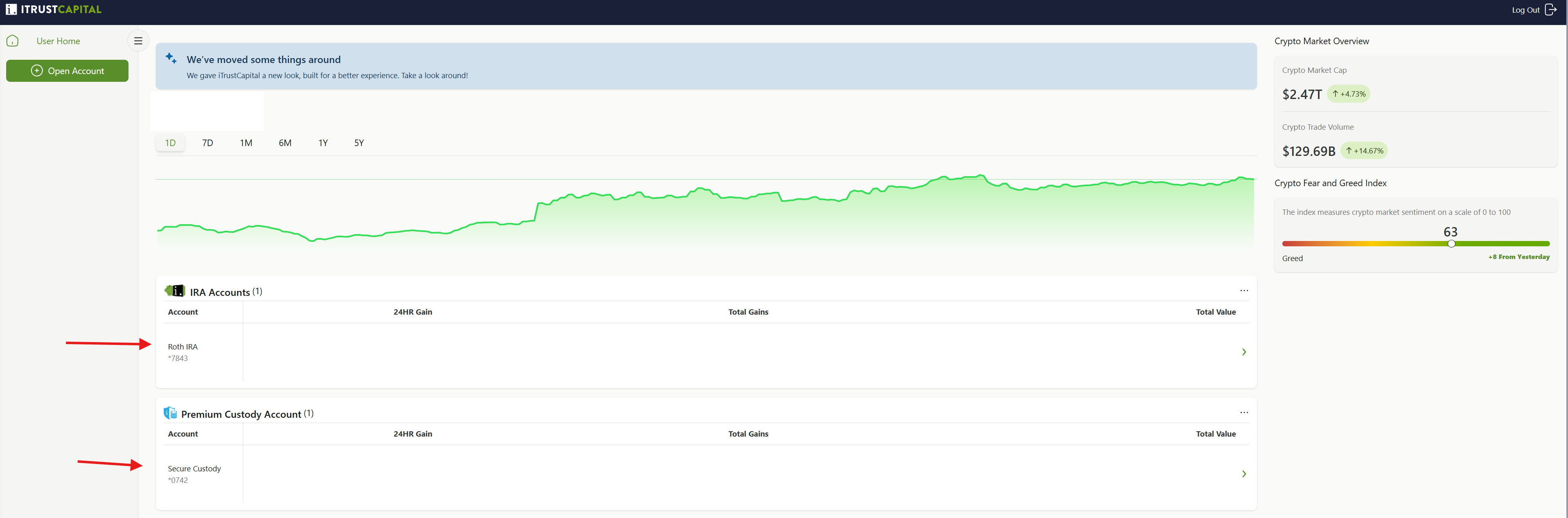Image resolution: width=1568 pixels, height=518 pixels.
Task: Switch chart to 1M range
Action: (x=246, y=143)
